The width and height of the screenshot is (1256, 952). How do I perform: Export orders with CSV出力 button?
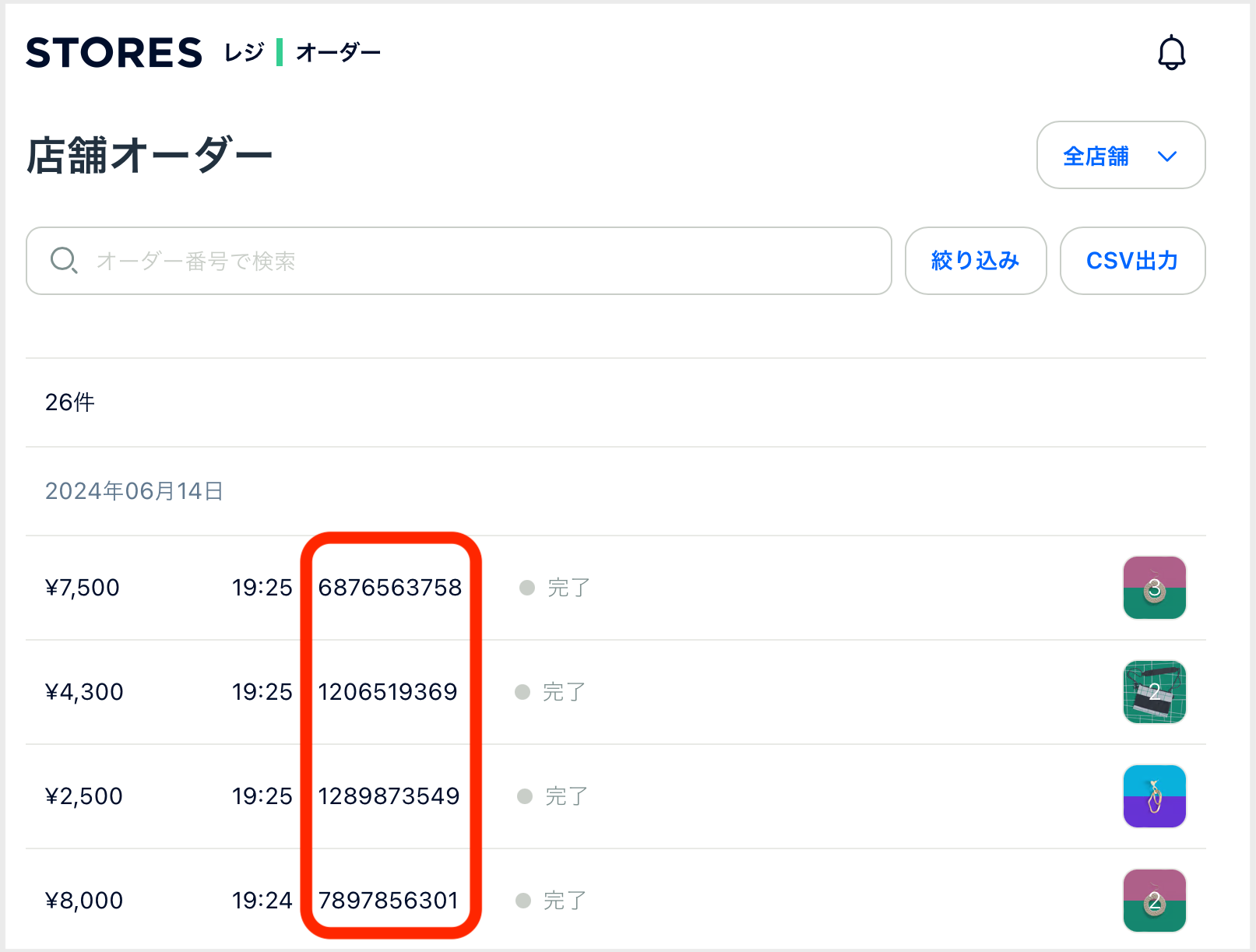(1132, 261)
